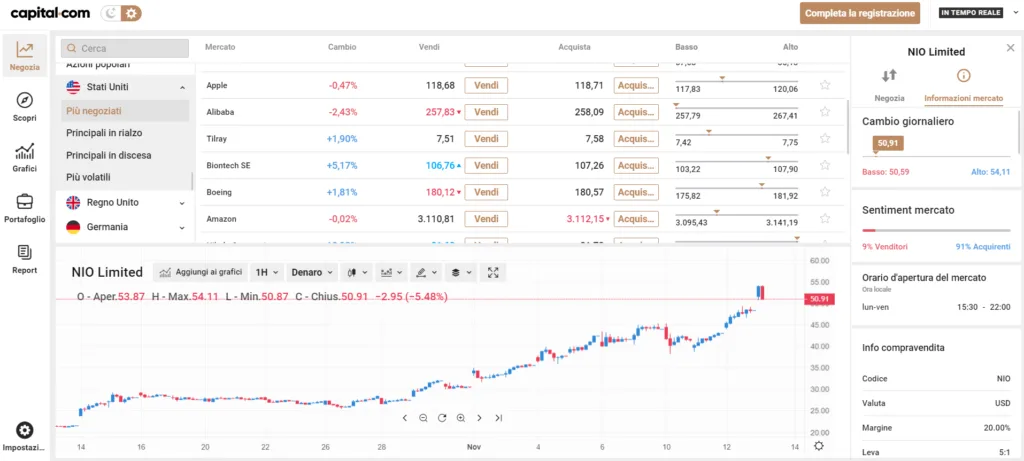Click the market sentiment bar
1024x461 pixels.
point(936,230)
